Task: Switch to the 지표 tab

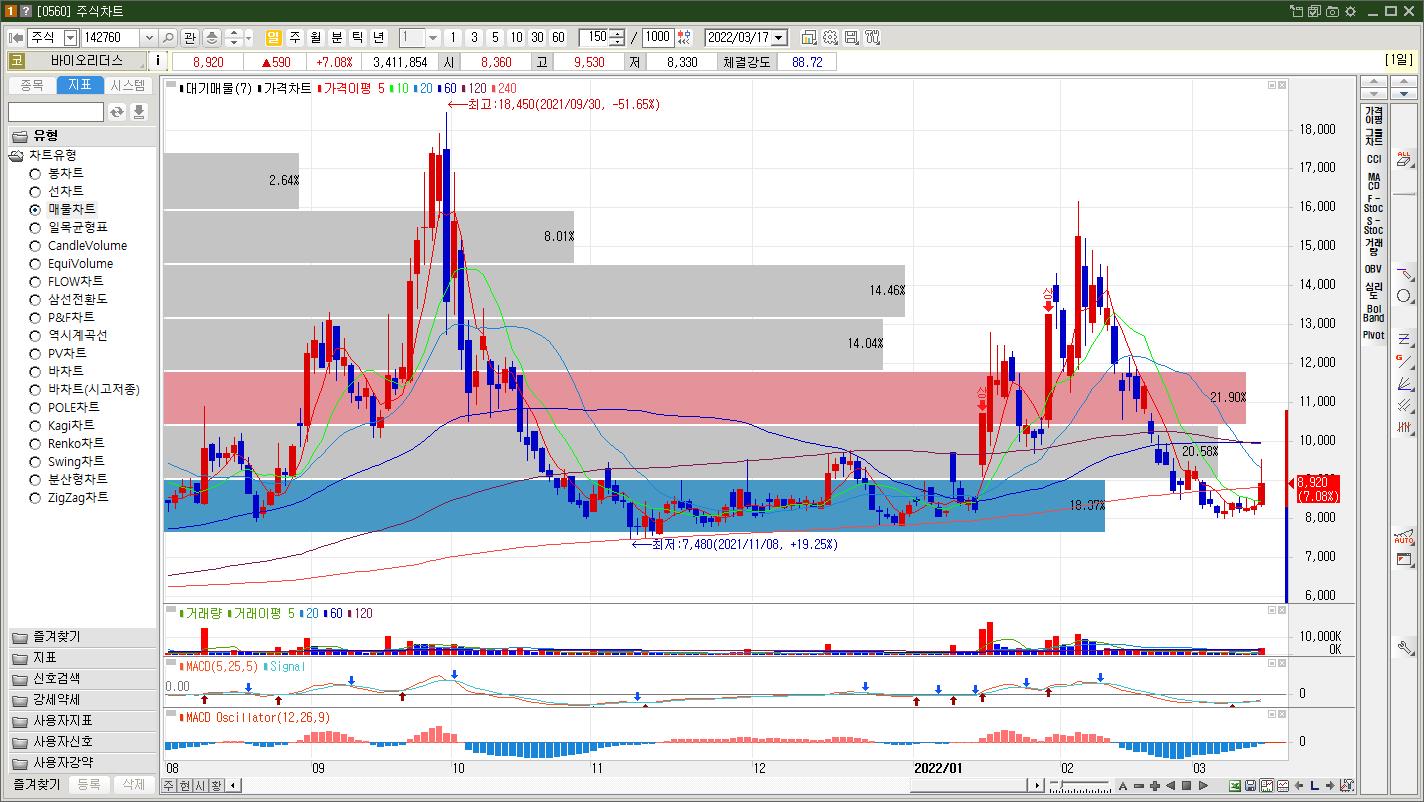Action: click(80, 86)
